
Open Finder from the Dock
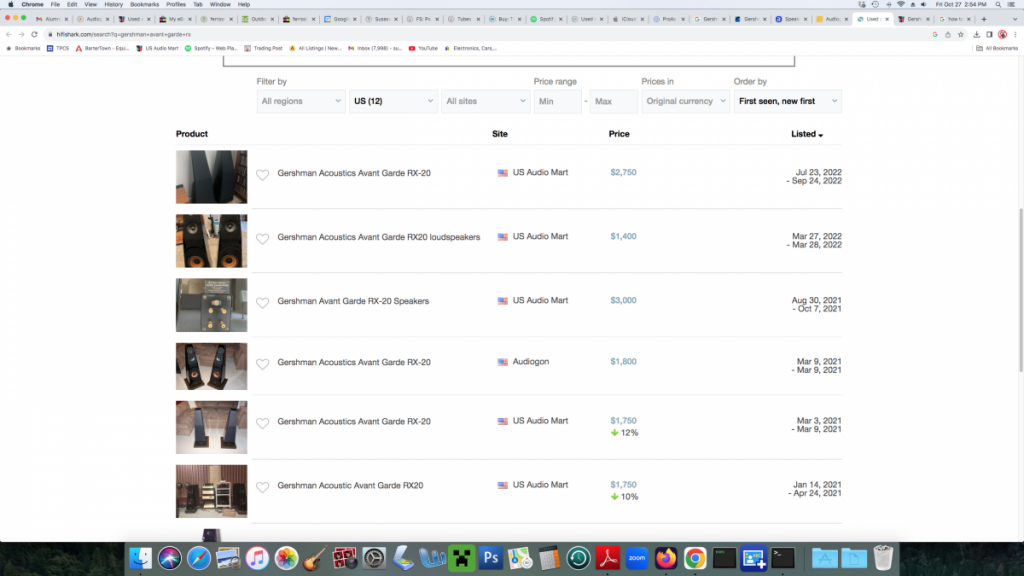(140, 558)
